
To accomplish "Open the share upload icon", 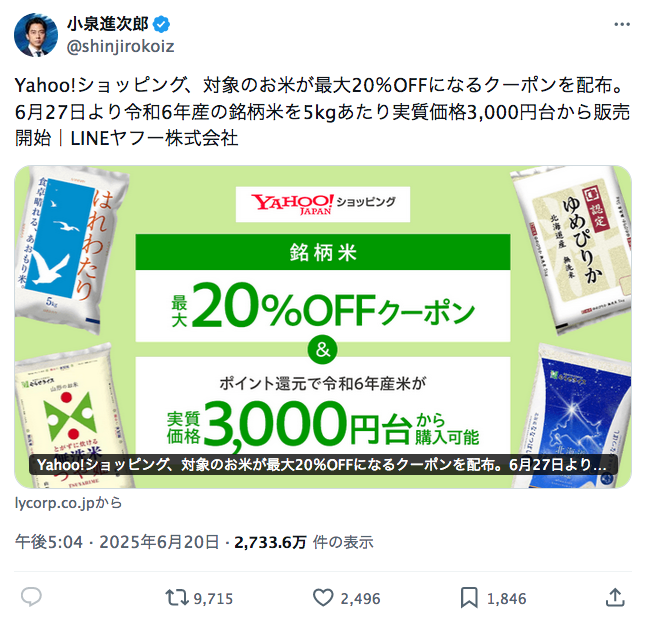I will [x=615, y=598].
